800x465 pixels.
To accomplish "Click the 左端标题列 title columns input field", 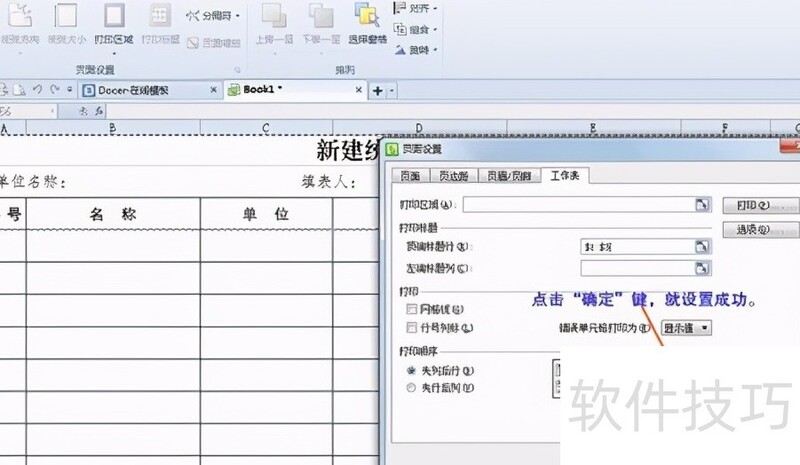I will 638,268.
